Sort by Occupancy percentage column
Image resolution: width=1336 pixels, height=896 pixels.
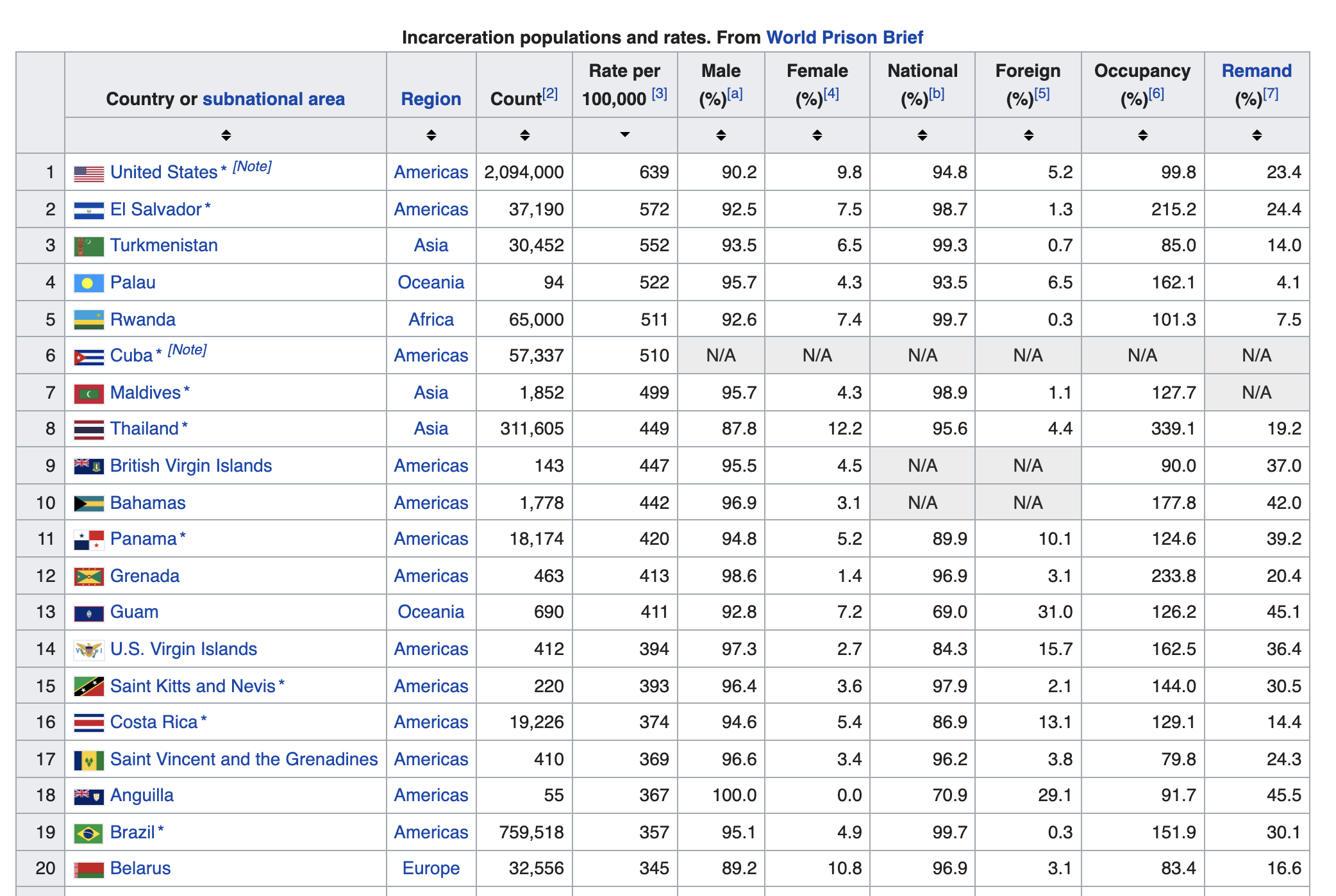pos(1142,135)
